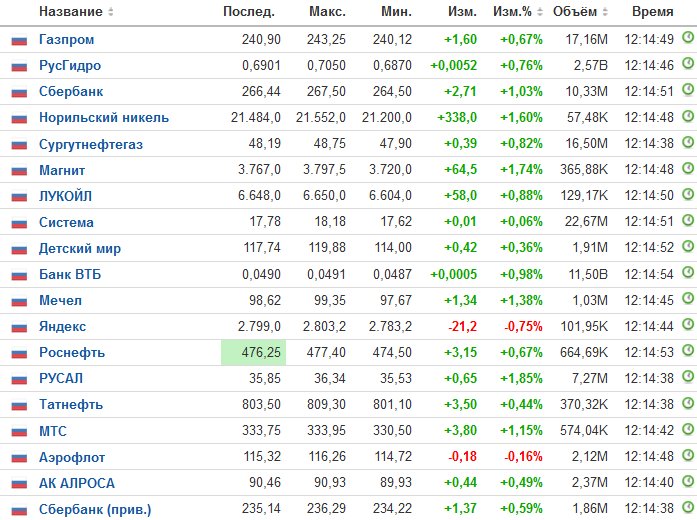Open the Сургутнефтегаз stock link
This screenshot has width=697, height=520.
pos(91,144)
